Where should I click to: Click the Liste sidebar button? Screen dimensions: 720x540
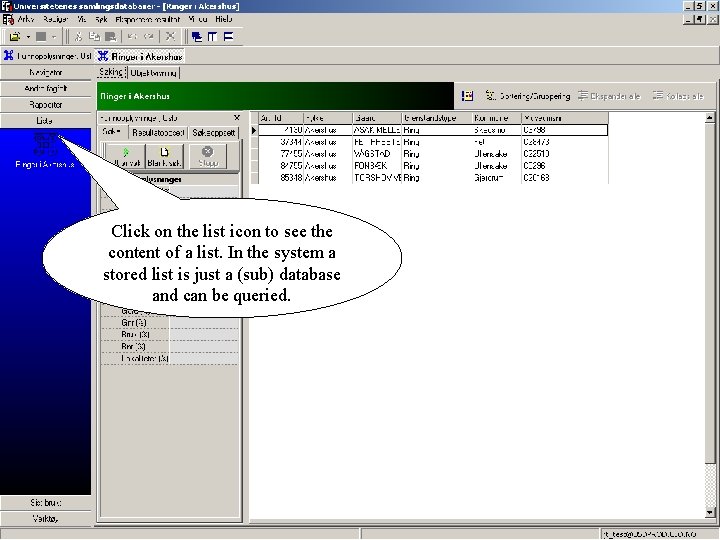click(45, 120)
